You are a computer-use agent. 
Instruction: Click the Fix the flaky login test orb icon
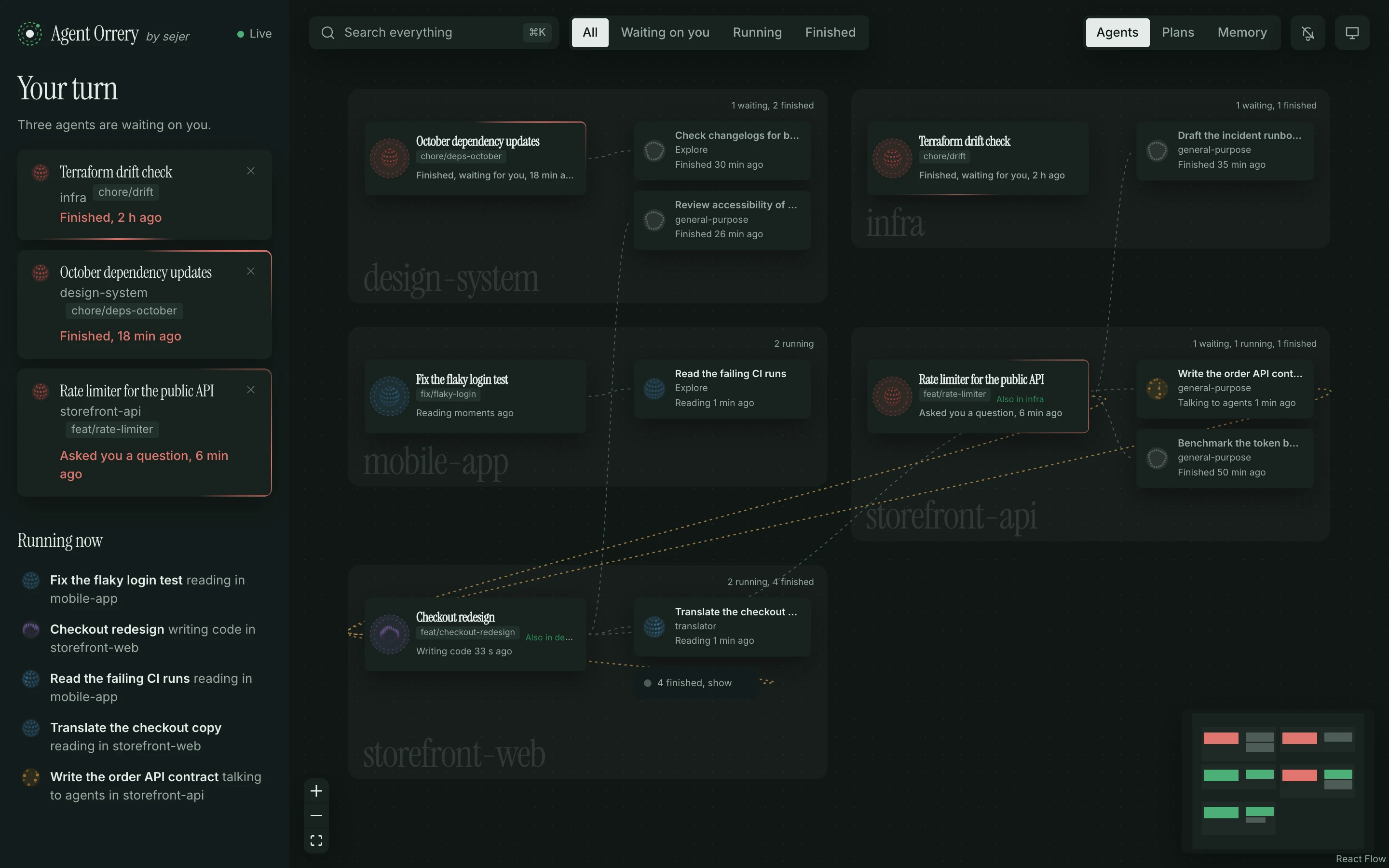(x=390, y=396)
